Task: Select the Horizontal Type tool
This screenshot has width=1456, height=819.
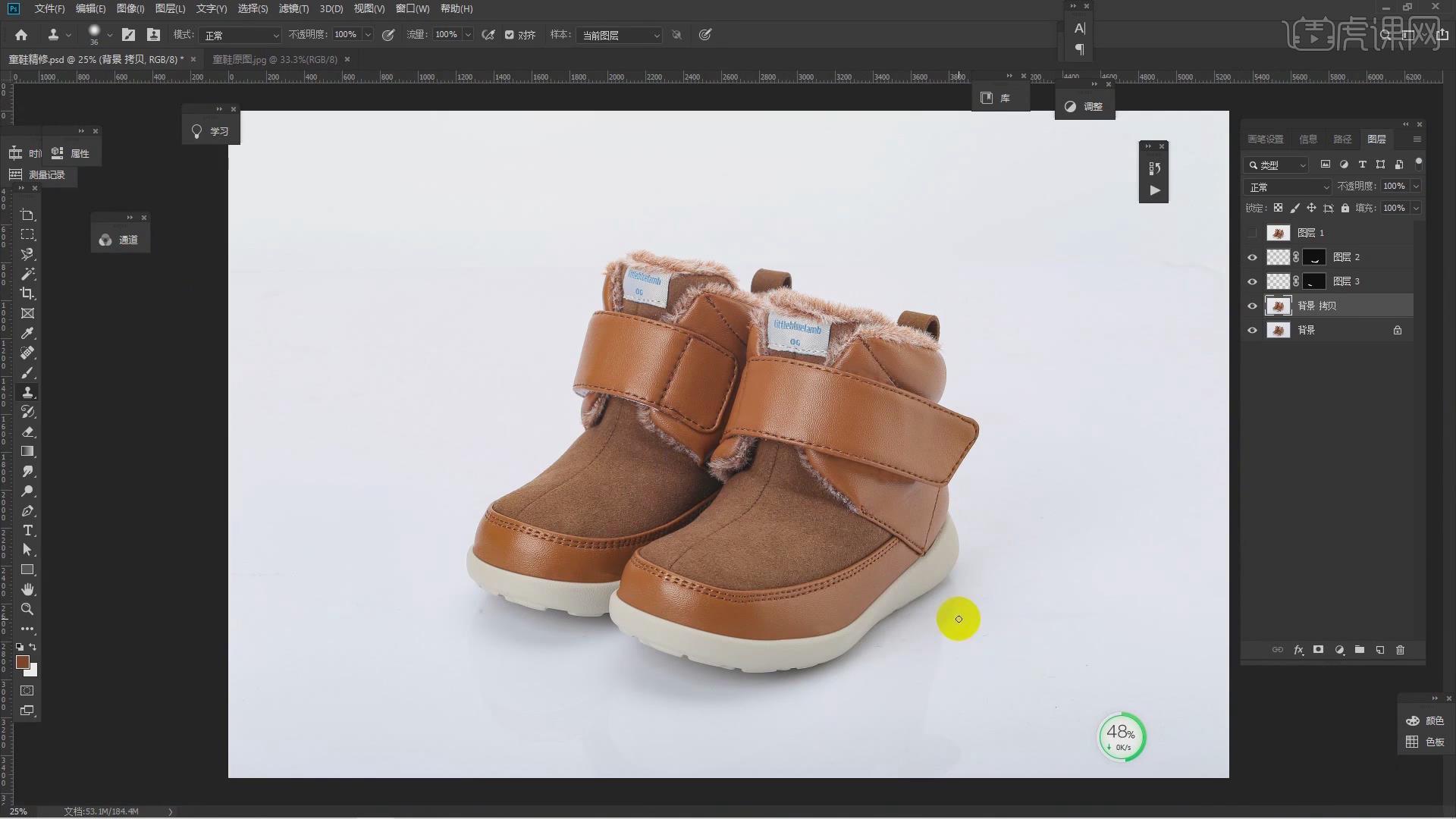Action: tap(28, 531)
